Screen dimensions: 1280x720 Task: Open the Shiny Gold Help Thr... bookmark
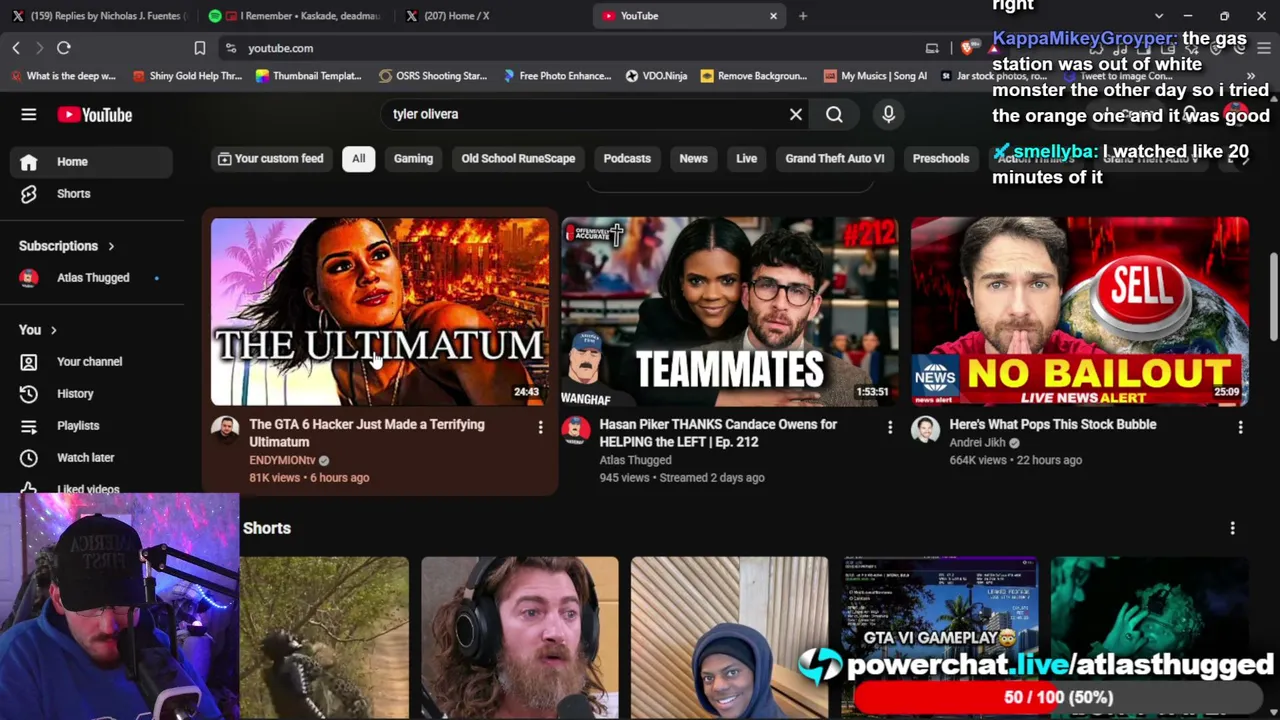coord(187,76)
